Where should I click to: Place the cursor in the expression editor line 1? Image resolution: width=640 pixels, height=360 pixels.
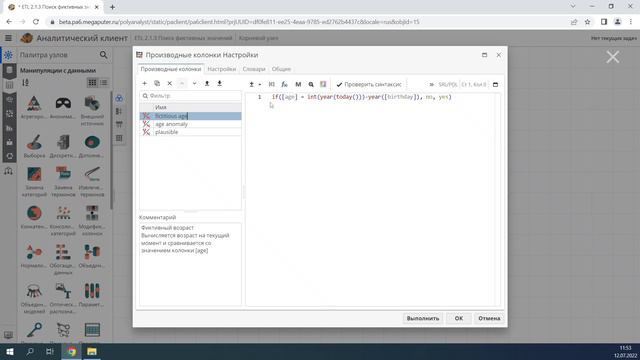(x=362, y=97)
